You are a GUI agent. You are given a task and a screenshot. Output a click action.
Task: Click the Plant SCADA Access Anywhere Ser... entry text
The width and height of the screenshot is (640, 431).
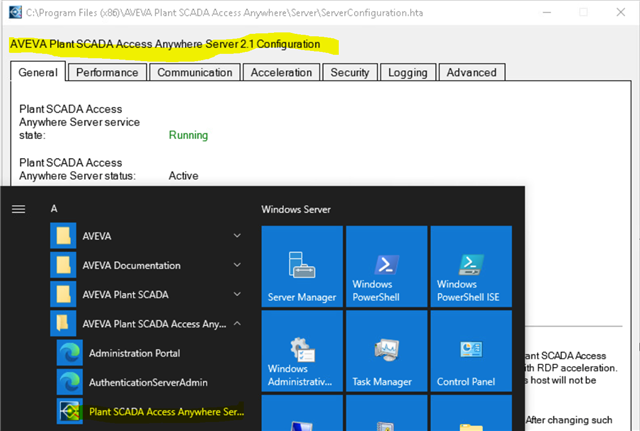[167, 412]
